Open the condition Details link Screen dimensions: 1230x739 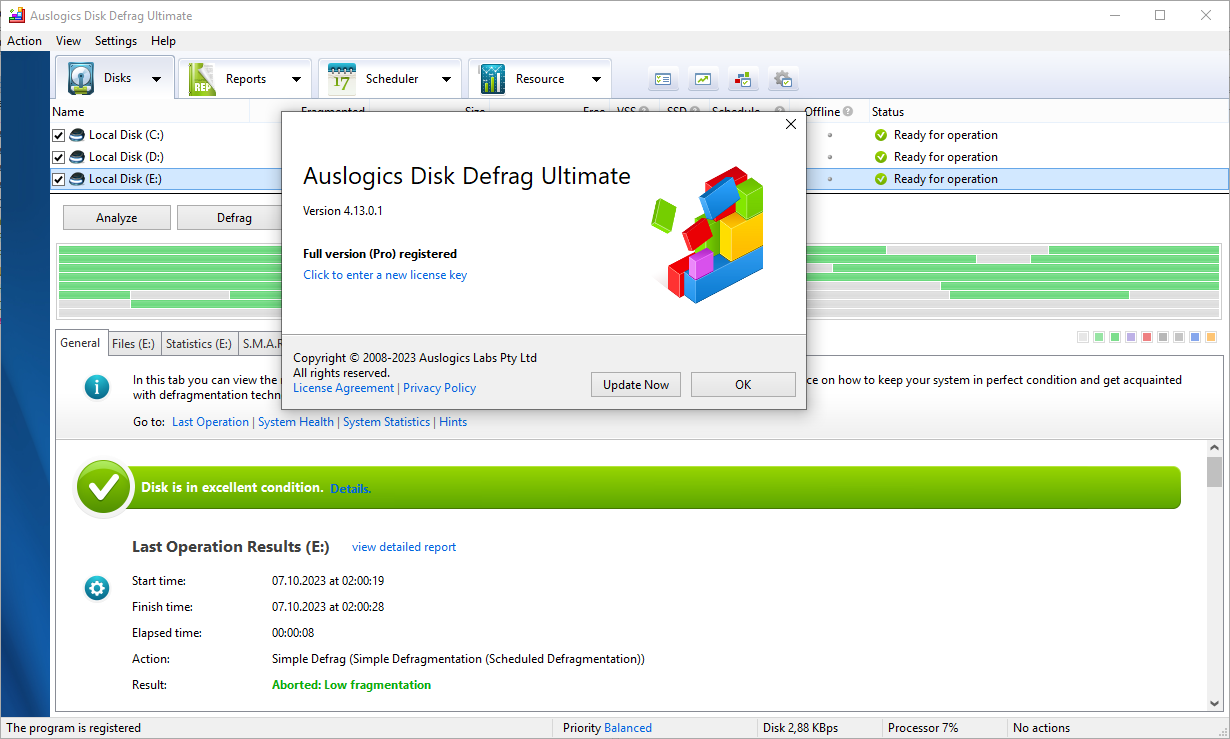[351, 489]
